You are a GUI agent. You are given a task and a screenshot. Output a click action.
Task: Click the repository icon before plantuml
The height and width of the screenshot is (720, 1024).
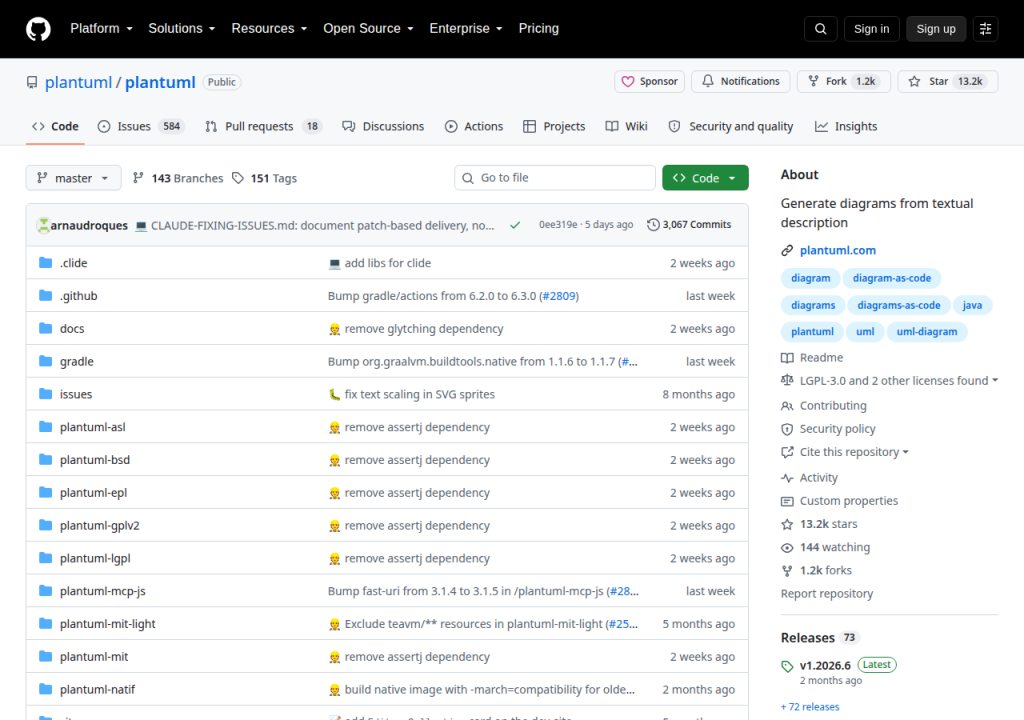32,82
